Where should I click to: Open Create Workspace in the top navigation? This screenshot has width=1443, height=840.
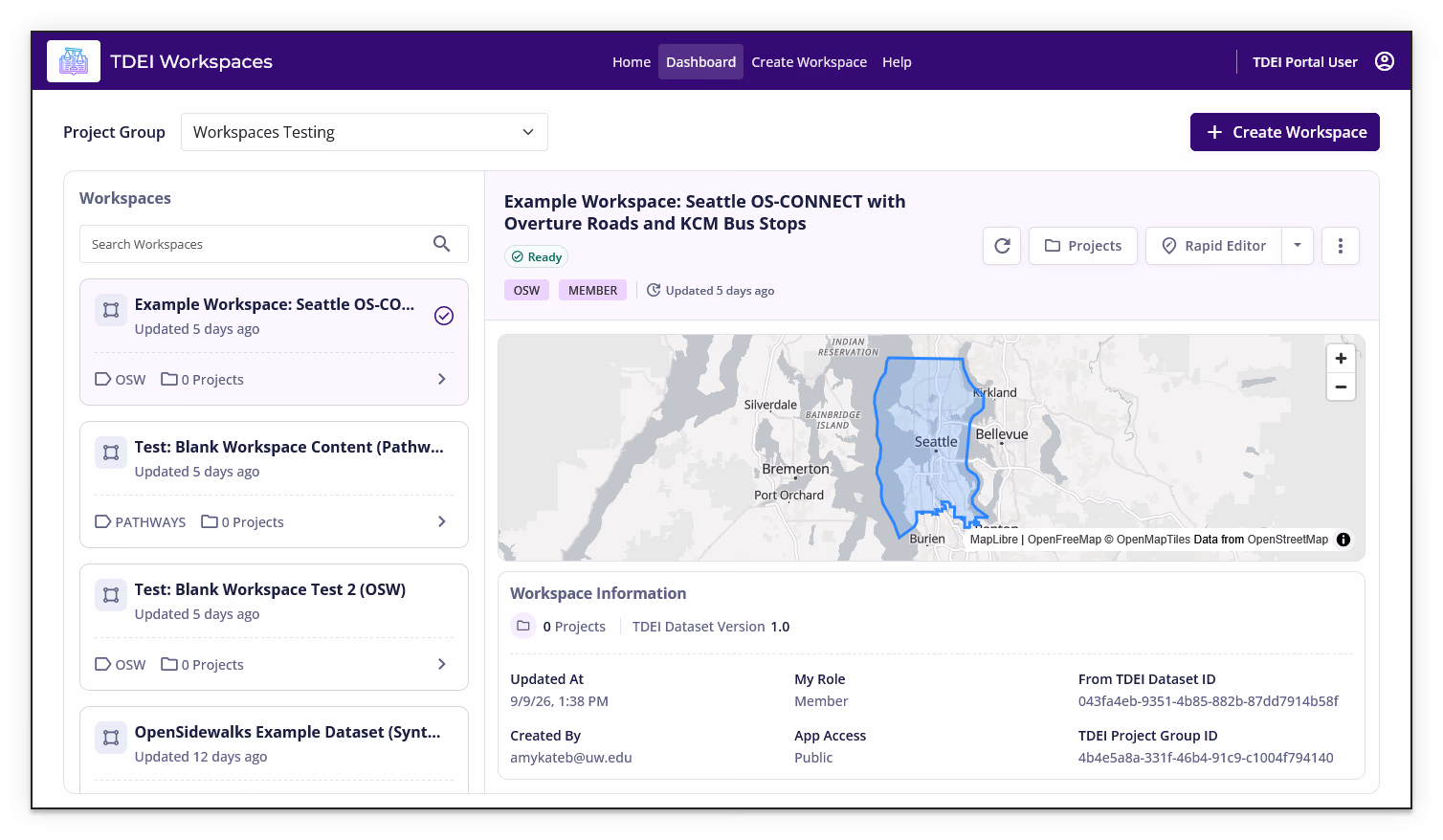809,61
